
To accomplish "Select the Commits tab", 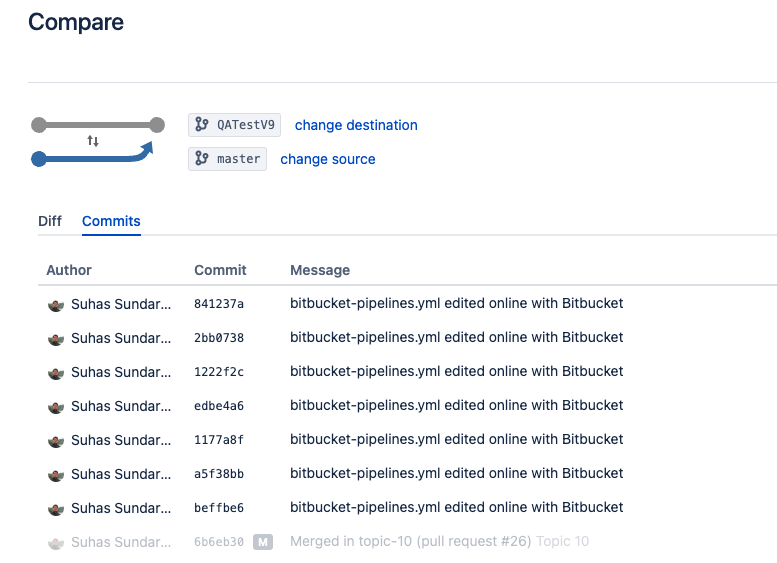I will [x=111, y=221].
